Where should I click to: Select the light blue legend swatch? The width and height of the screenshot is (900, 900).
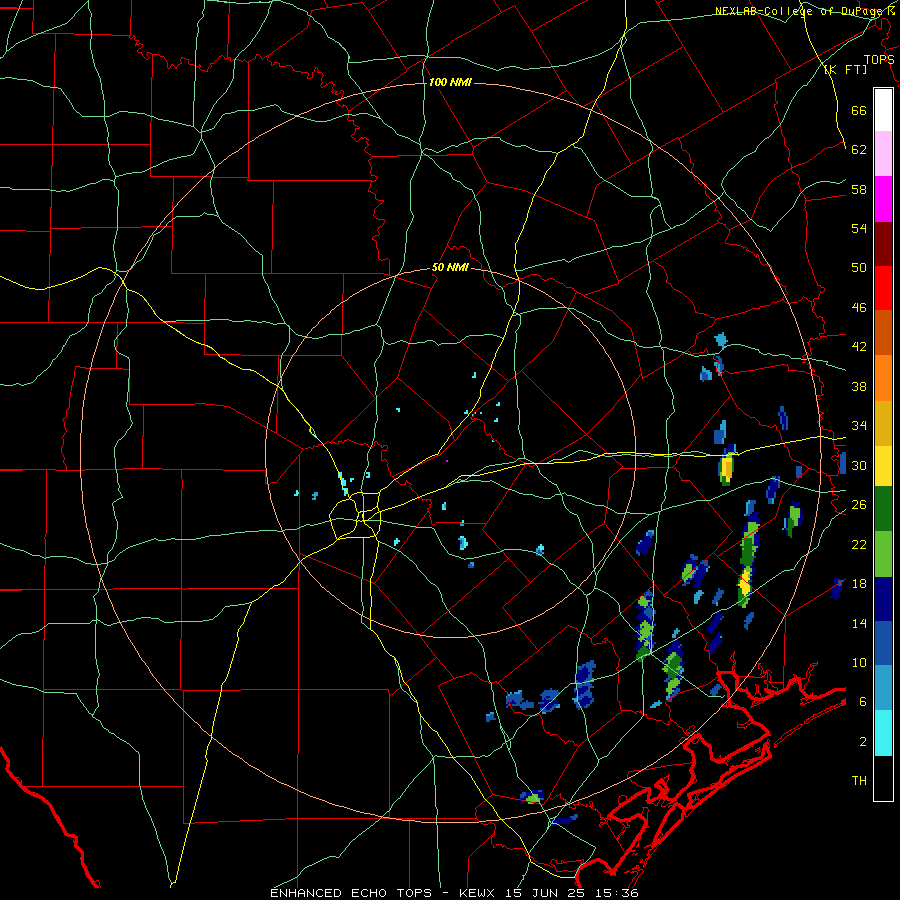883,688
